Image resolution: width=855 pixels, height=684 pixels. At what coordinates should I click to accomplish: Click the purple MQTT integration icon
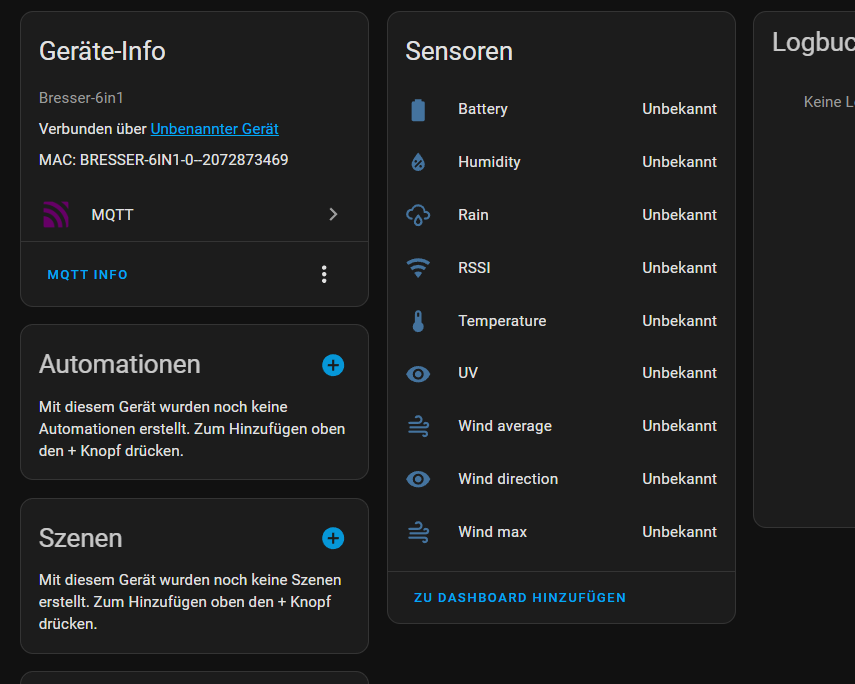click(x=56, y=214)
